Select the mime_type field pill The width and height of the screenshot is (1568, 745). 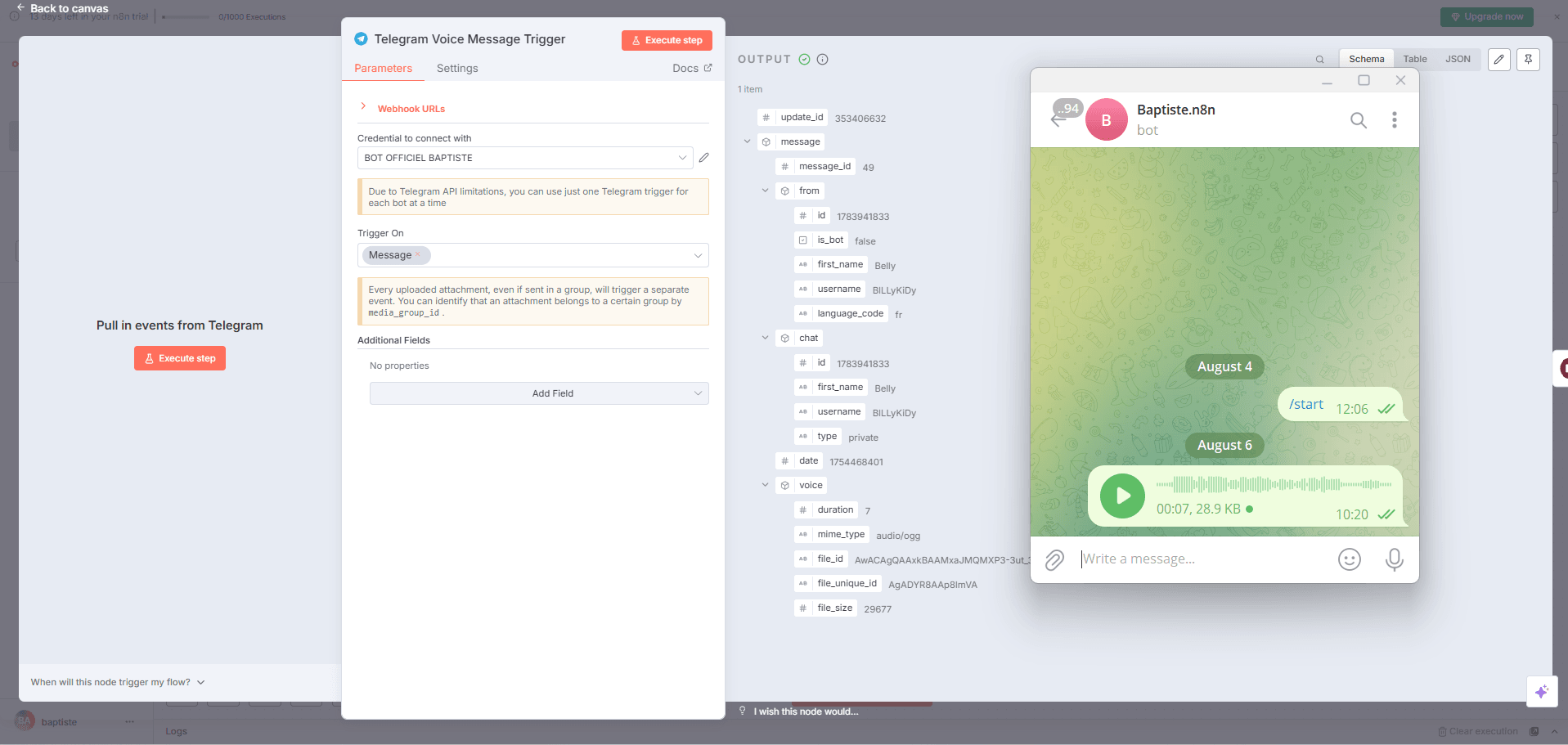pos(832,534)
